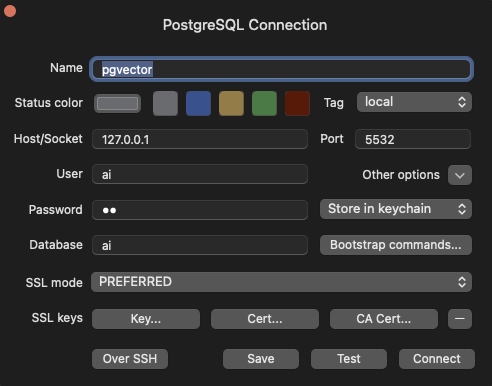
Task: Pick the dark red status color swatch
Action: click(297, 103)
